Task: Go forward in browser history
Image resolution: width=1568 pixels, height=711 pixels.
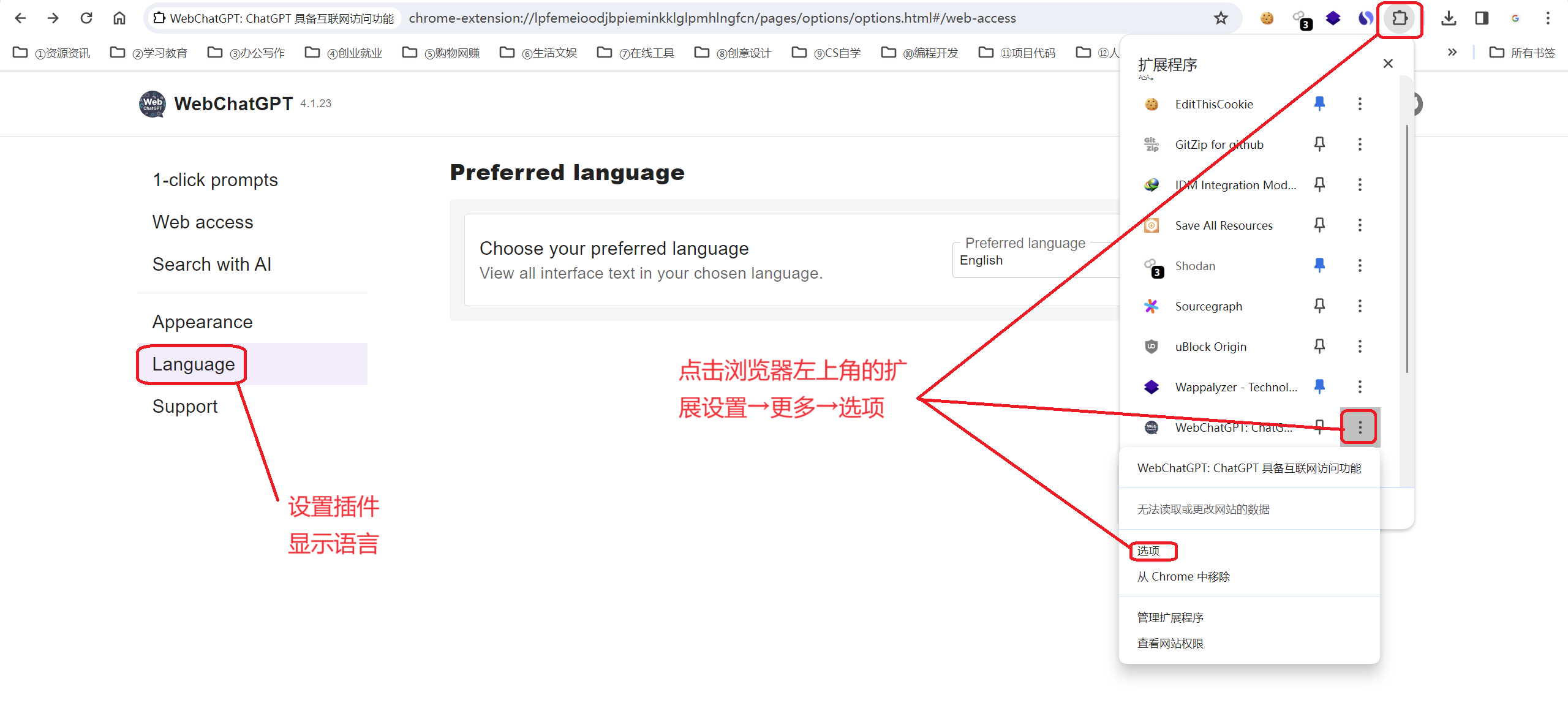Action: pos(53,18)
